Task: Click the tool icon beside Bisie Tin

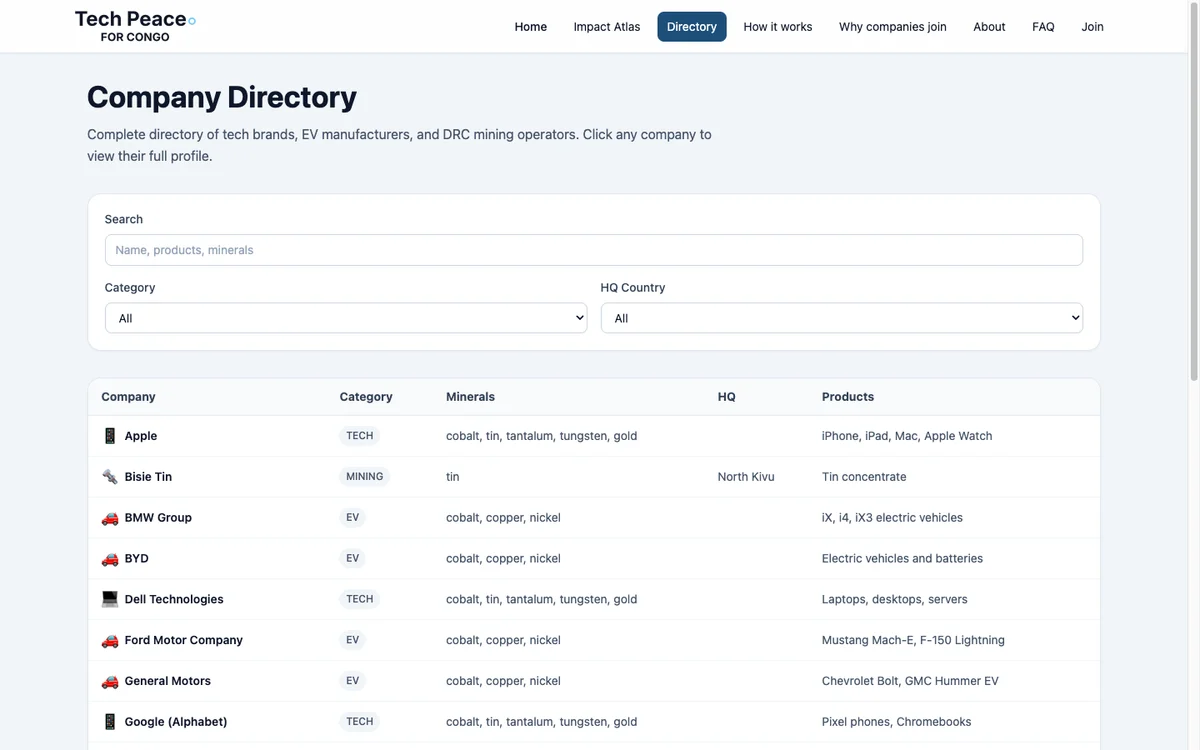Action: (110, 477)
